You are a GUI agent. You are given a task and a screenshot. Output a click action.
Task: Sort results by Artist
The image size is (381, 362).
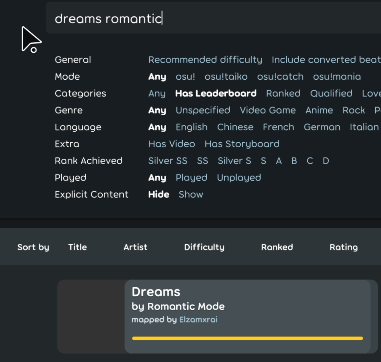[135, 247]
